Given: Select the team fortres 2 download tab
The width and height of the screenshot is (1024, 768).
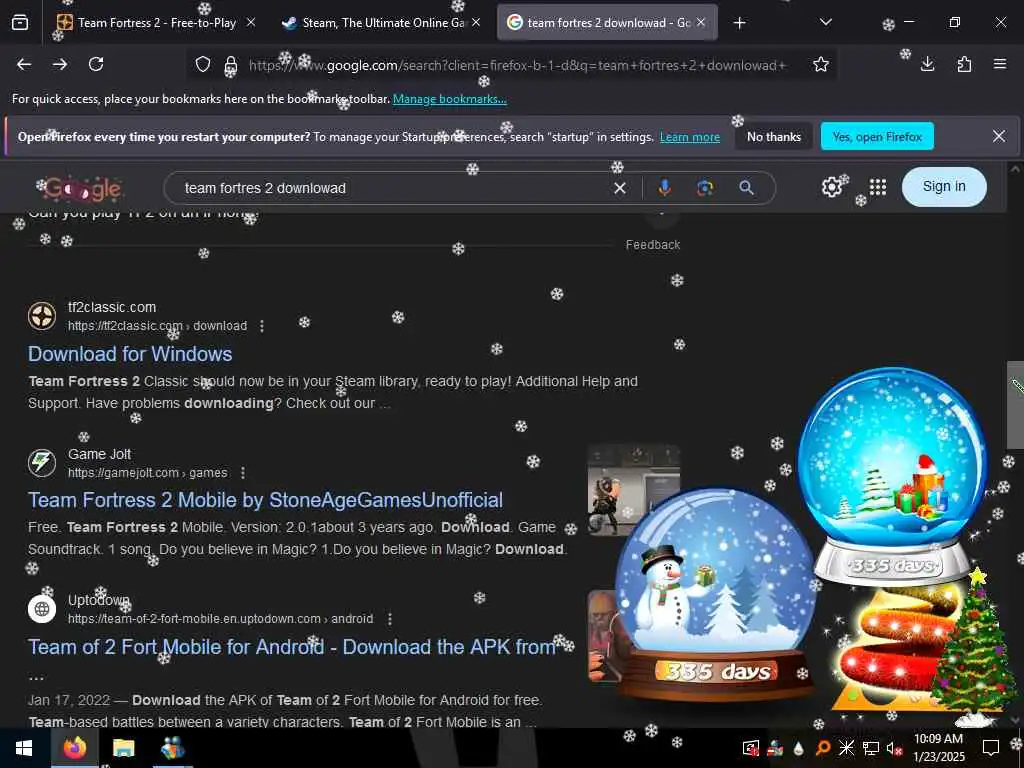Looking at the screenshot, I should pyautogui.click(x=607, y=23).
